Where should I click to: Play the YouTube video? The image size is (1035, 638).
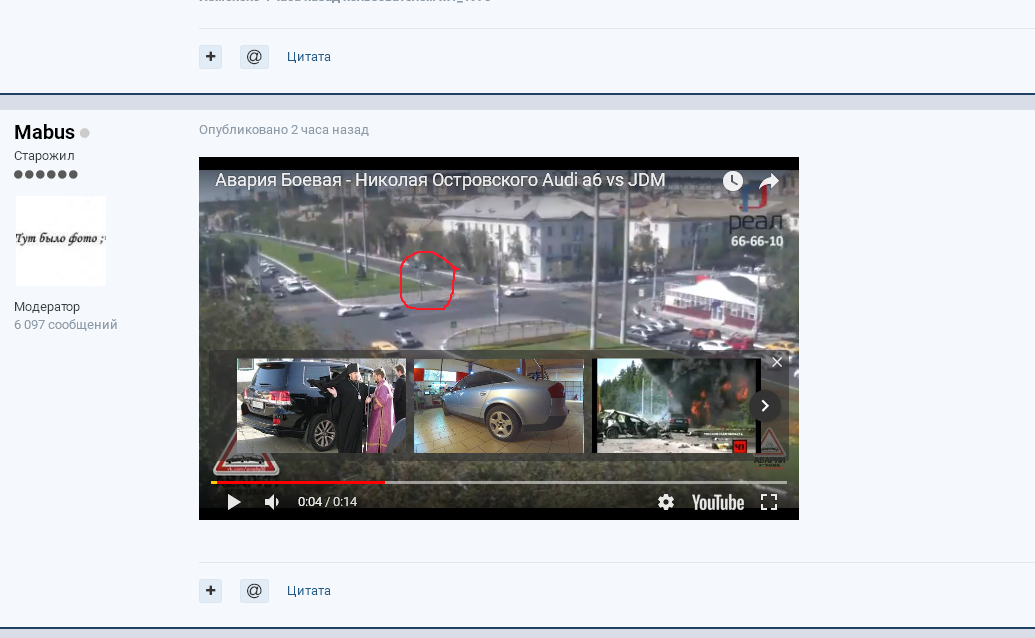click(234, 502)
